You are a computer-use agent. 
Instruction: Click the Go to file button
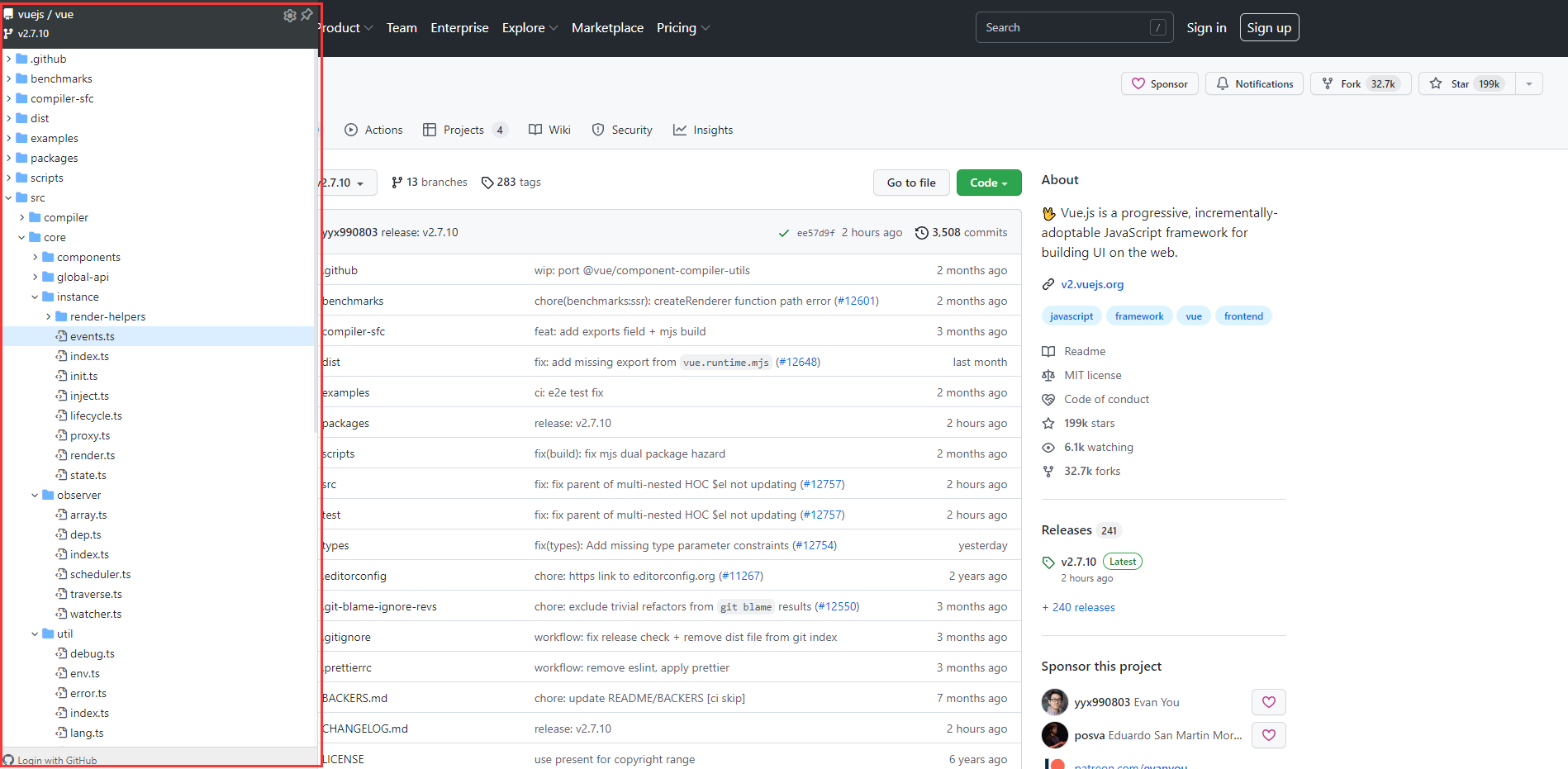911,183
